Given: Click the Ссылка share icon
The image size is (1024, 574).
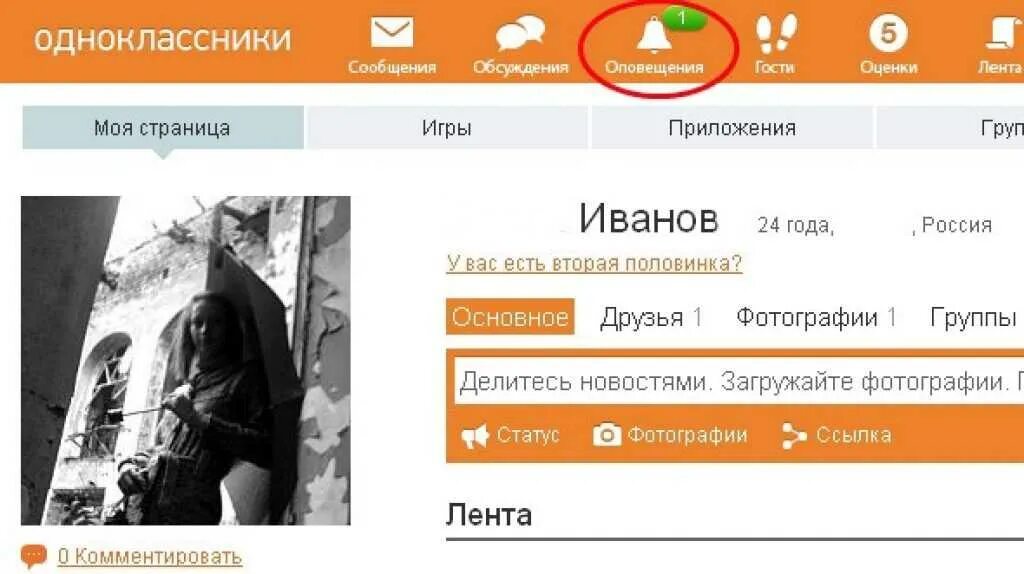Looking at the screenshot, I should [x=794, y=436].
